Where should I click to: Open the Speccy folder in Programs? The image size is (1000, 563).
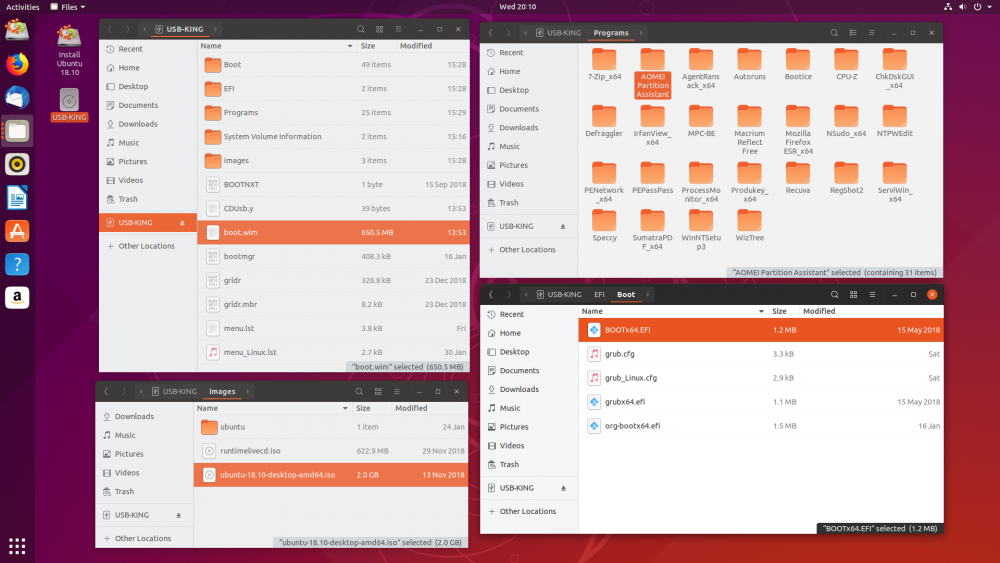pos(604,226)
